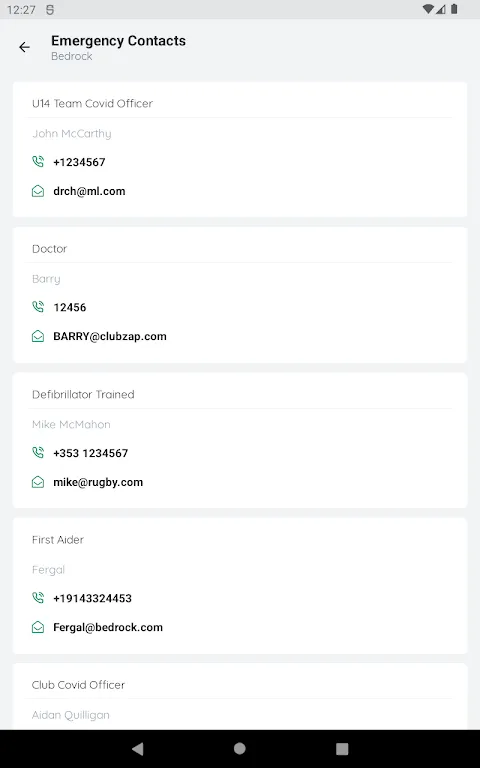Screen dimensions: 480x768
Task: Tap phone icon for Mike McMahon
Action: (x=38, y=453)
